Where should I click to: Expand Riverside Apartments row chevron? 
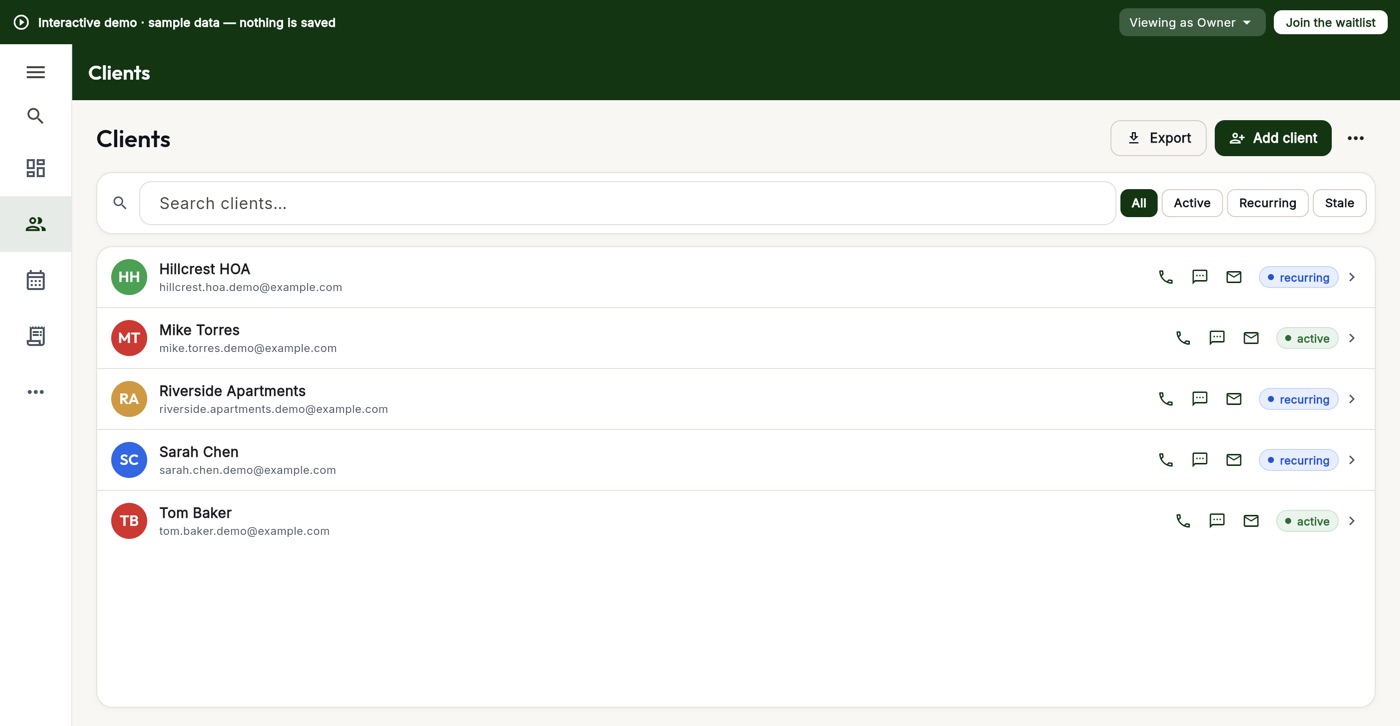[x=1352, y=399]
